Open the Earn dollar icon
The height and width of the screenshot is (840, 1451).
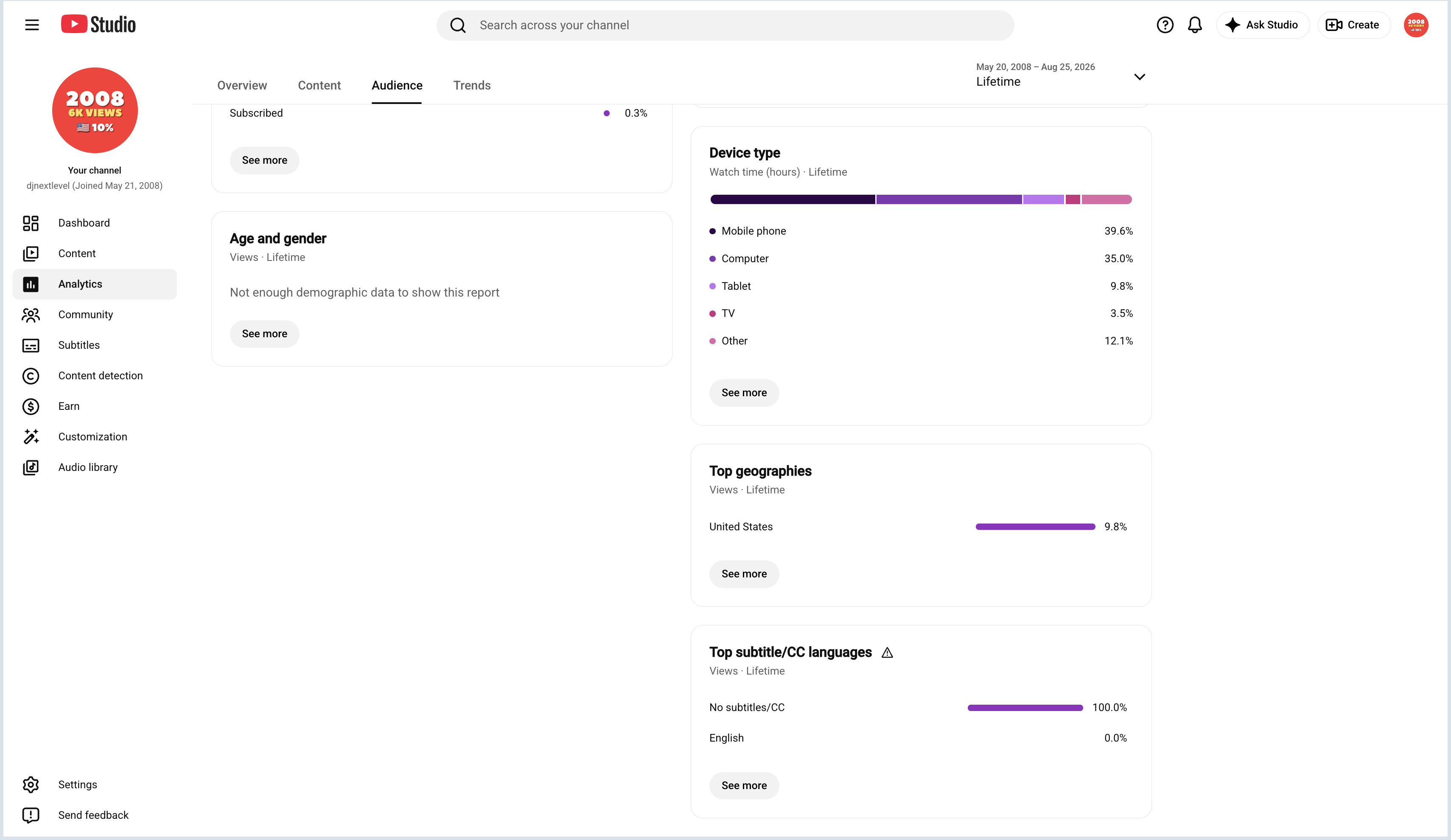click(x=31, y=406)
